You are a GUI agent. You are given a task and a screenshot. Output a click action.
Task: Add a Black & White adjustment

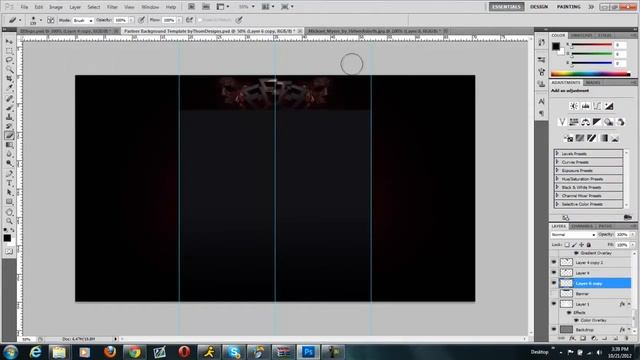click(597, 122)
